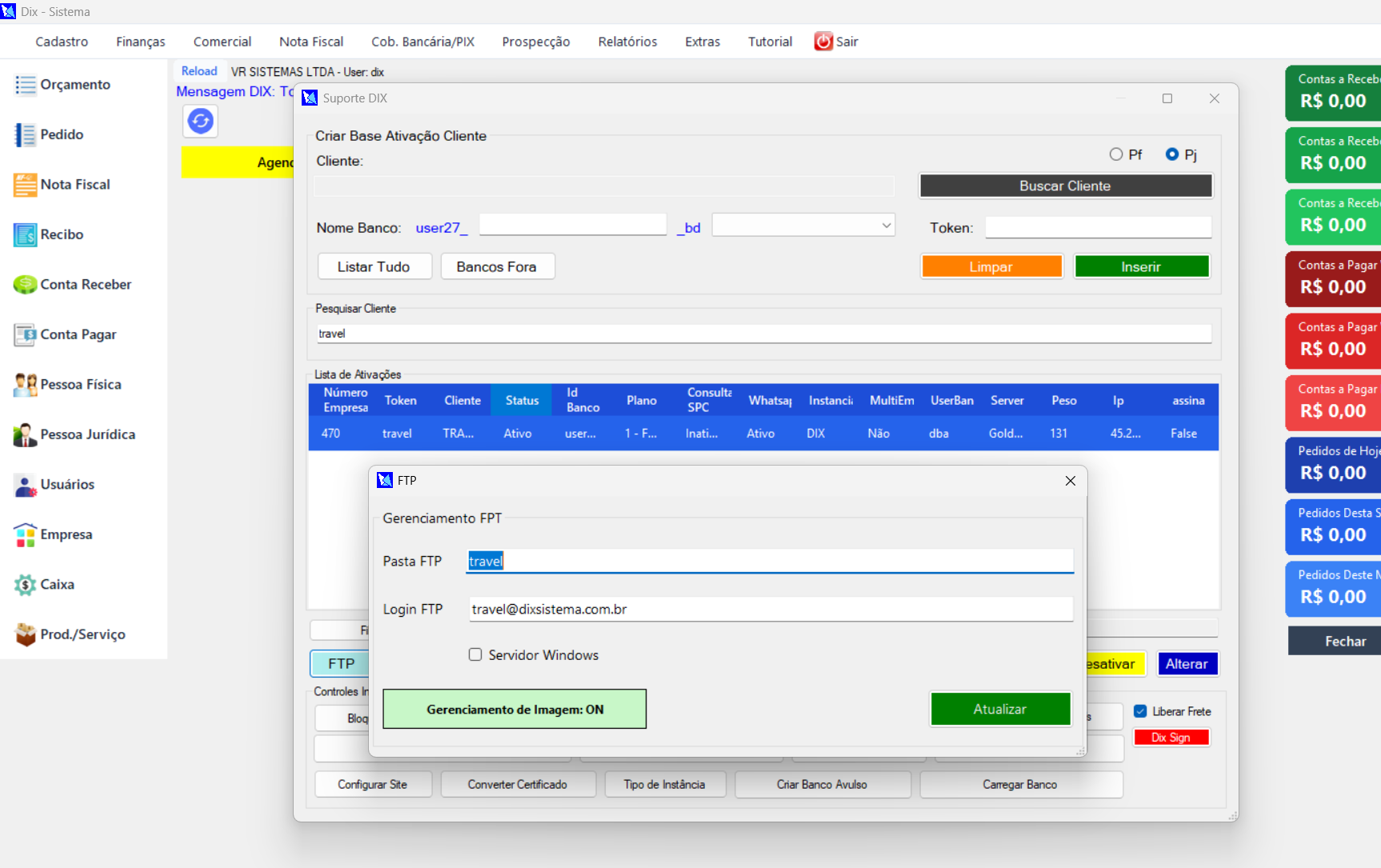
Task: Open Pessoa Jurídica sidebar icon
Action: (x=26, y=434)
